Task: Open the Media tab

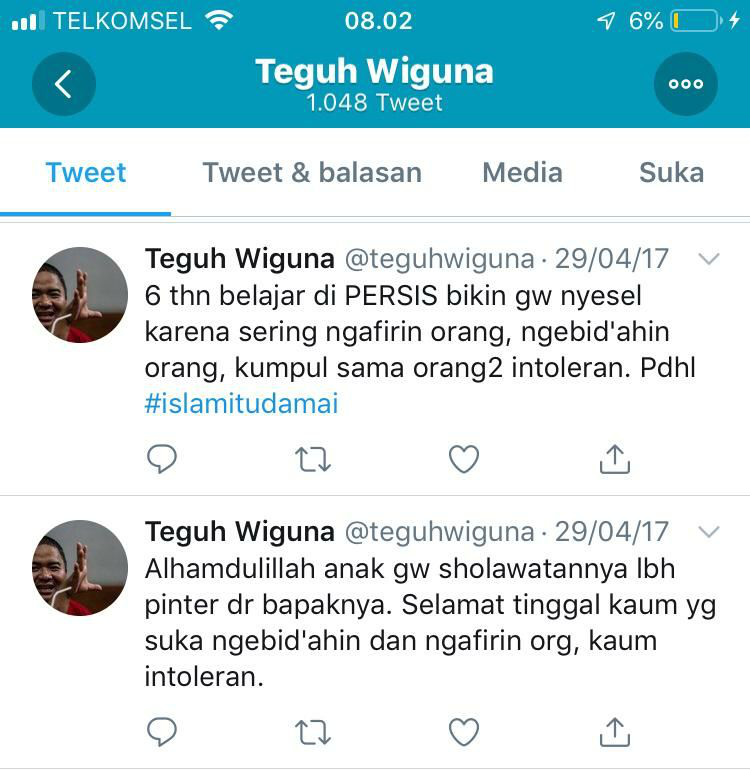Action: (522, 173)
